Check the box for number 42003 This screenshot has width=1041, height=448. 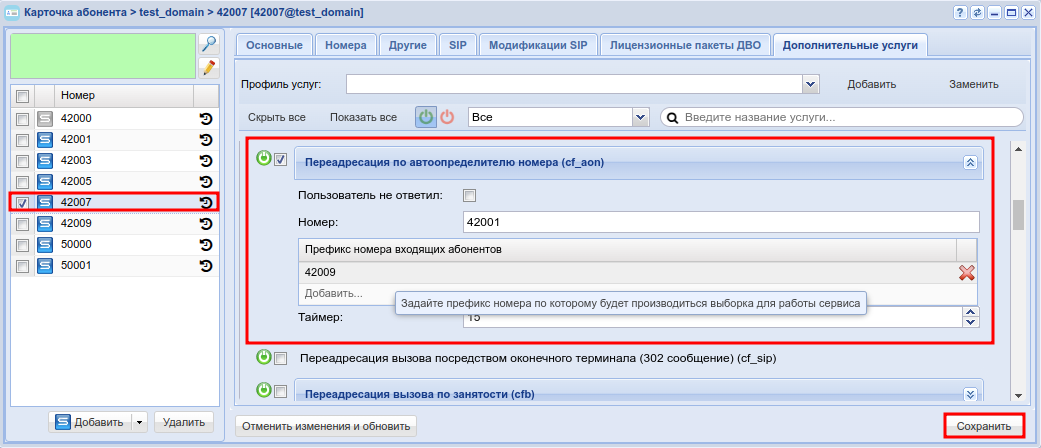click(22, 160)
